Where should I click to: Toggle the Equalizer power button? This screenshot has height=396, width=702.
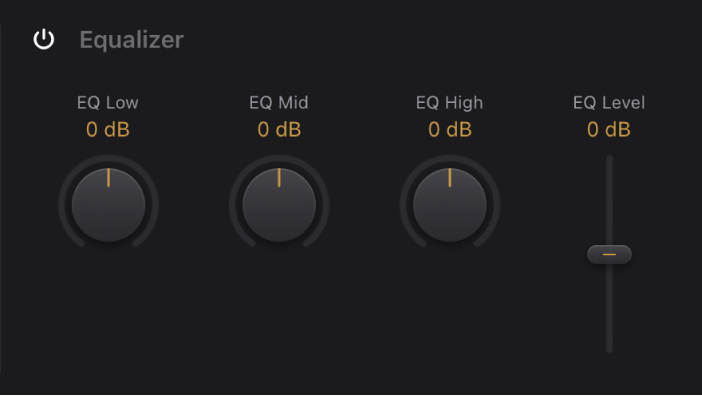[x=44, y=39]
